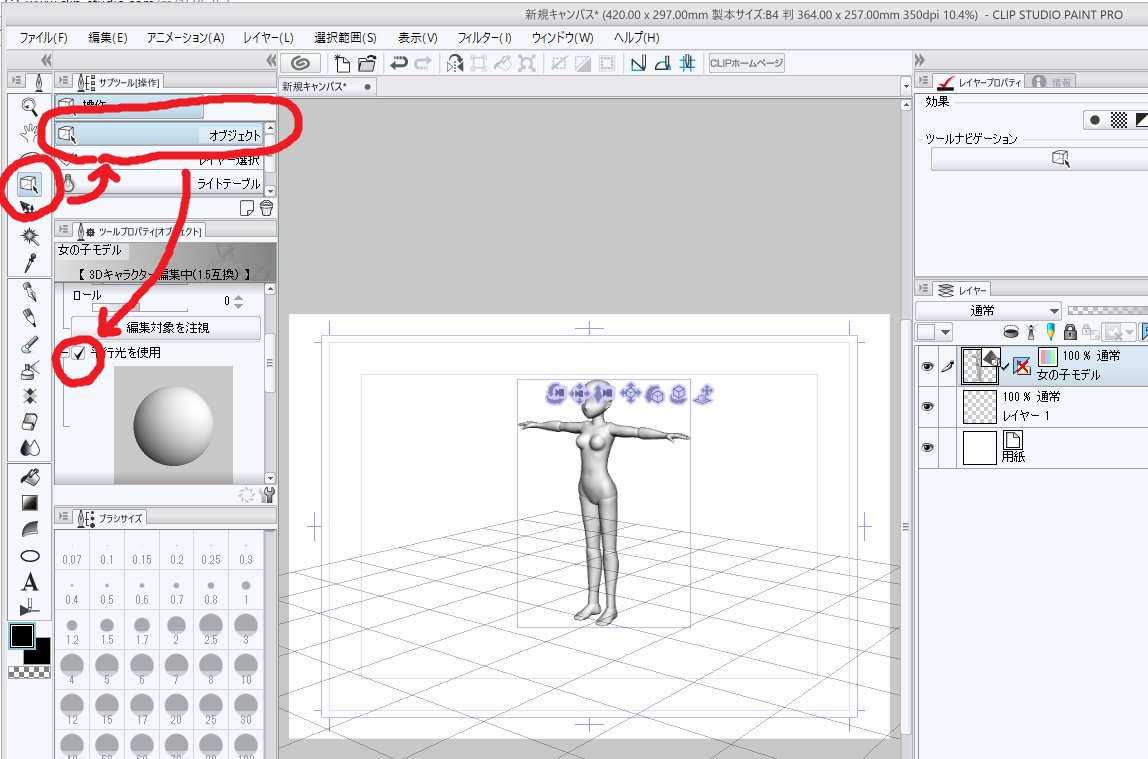The height and width of the screenshot is (759, 1148).
Task: Toggle the Tone effect icon
Action: click(x=1119, y=120)
